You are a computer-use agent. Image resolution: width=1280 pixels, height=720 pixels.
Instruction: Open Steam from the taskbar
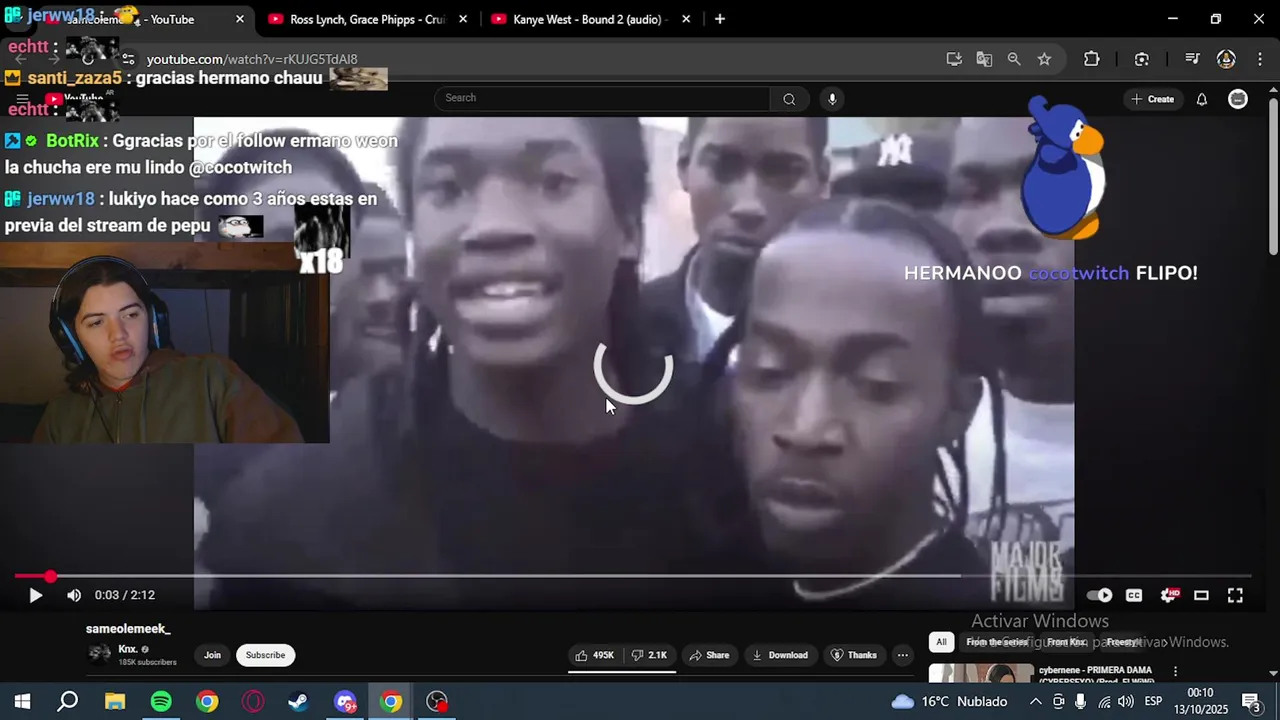point(298,702)
